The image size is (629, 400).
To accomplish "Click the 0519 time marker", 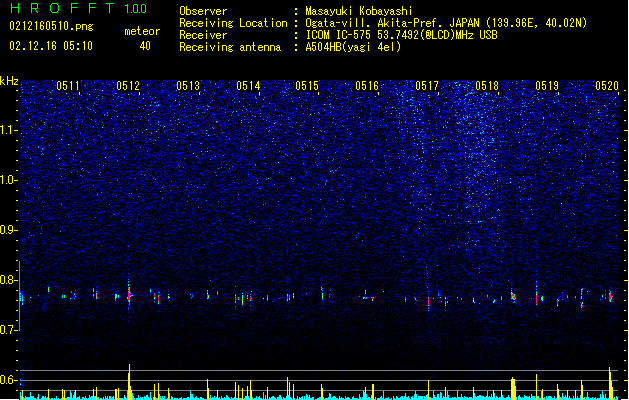I will (547, 86).
